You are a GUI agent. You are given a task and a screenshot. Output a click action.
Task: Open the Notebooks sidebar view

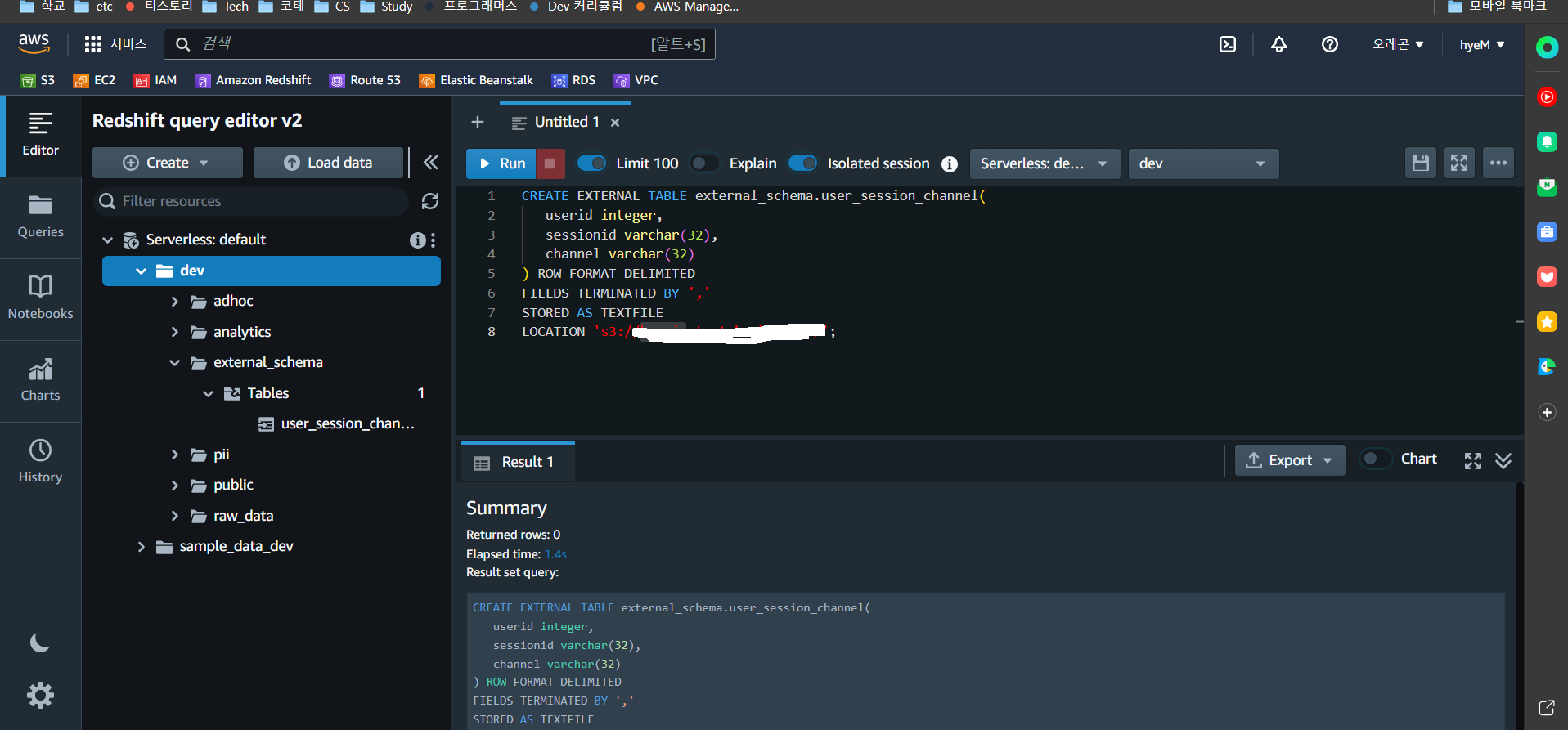tap(40, 298)
